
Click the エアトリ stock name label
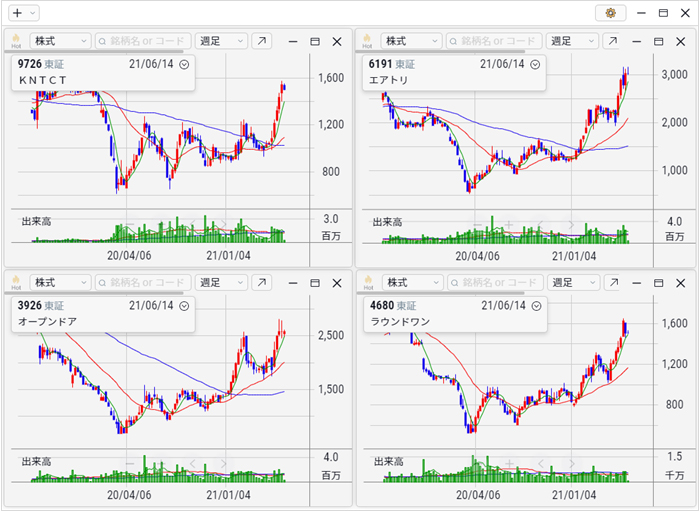pos(388,80)
